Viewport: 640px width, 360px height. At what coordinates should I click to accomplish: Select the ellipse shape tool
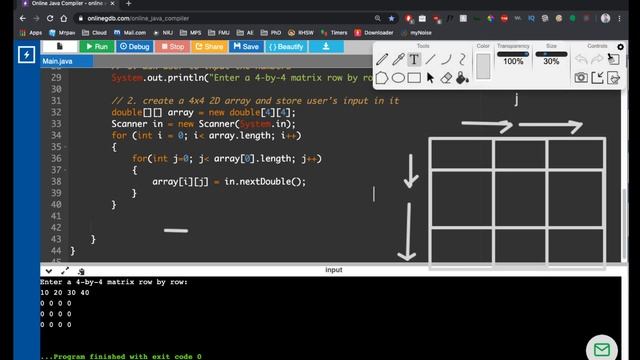coord(398,78)
